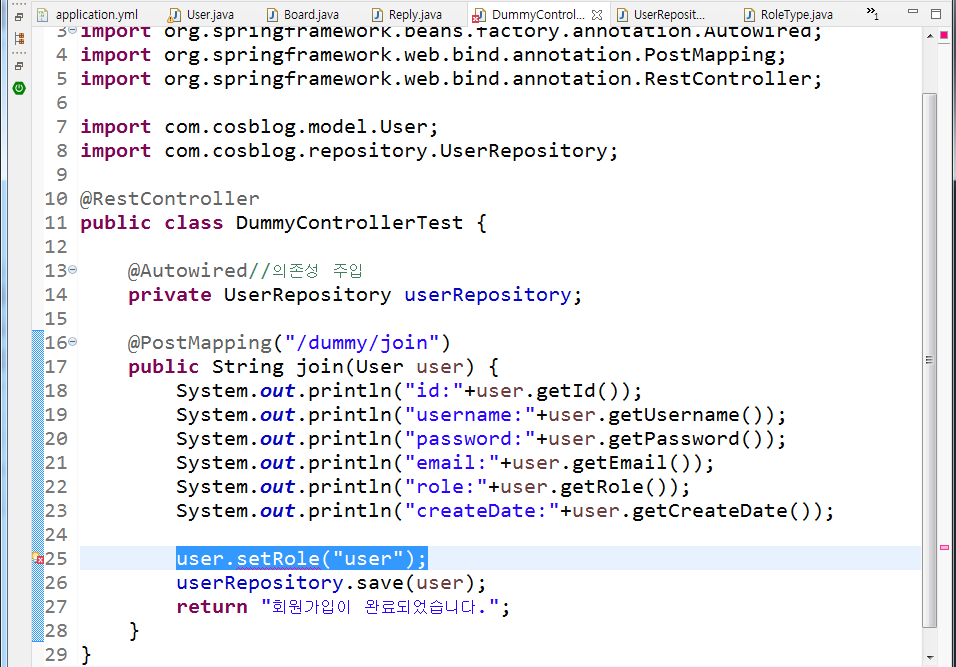The height and width of the screenshot is (667, 956).
Task: Collapse the join method fold on line 16
Action: click(73, 341)
